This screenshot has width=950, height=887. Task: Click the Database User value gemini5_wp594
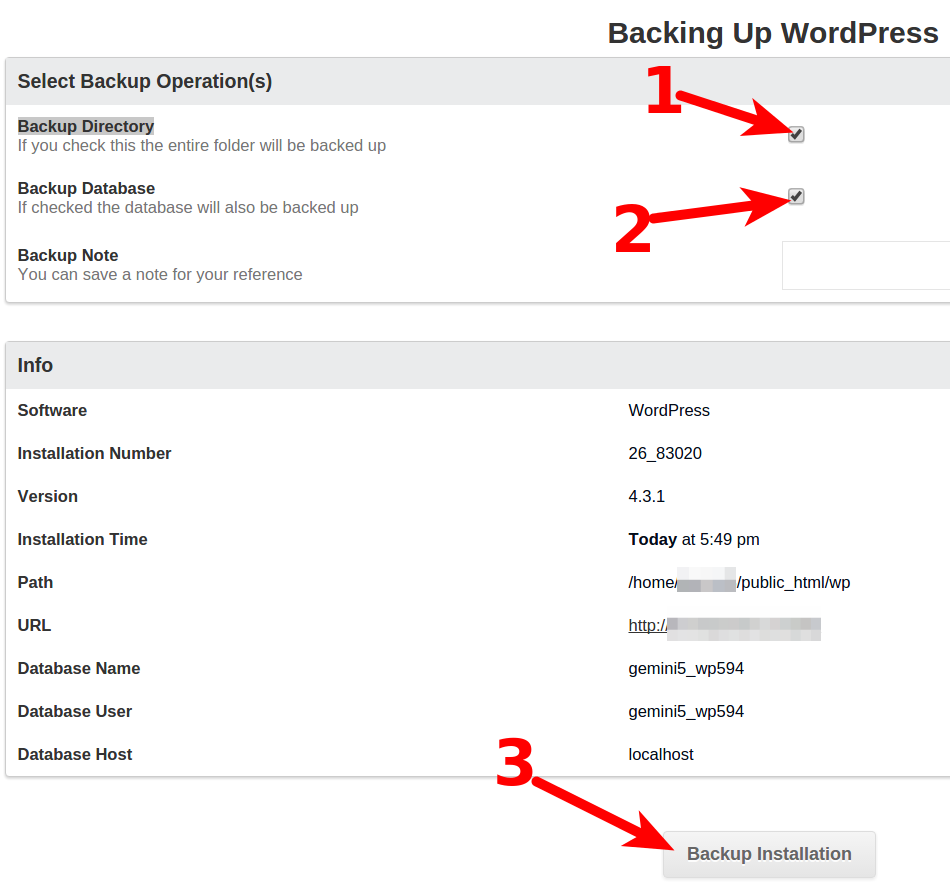686,711
